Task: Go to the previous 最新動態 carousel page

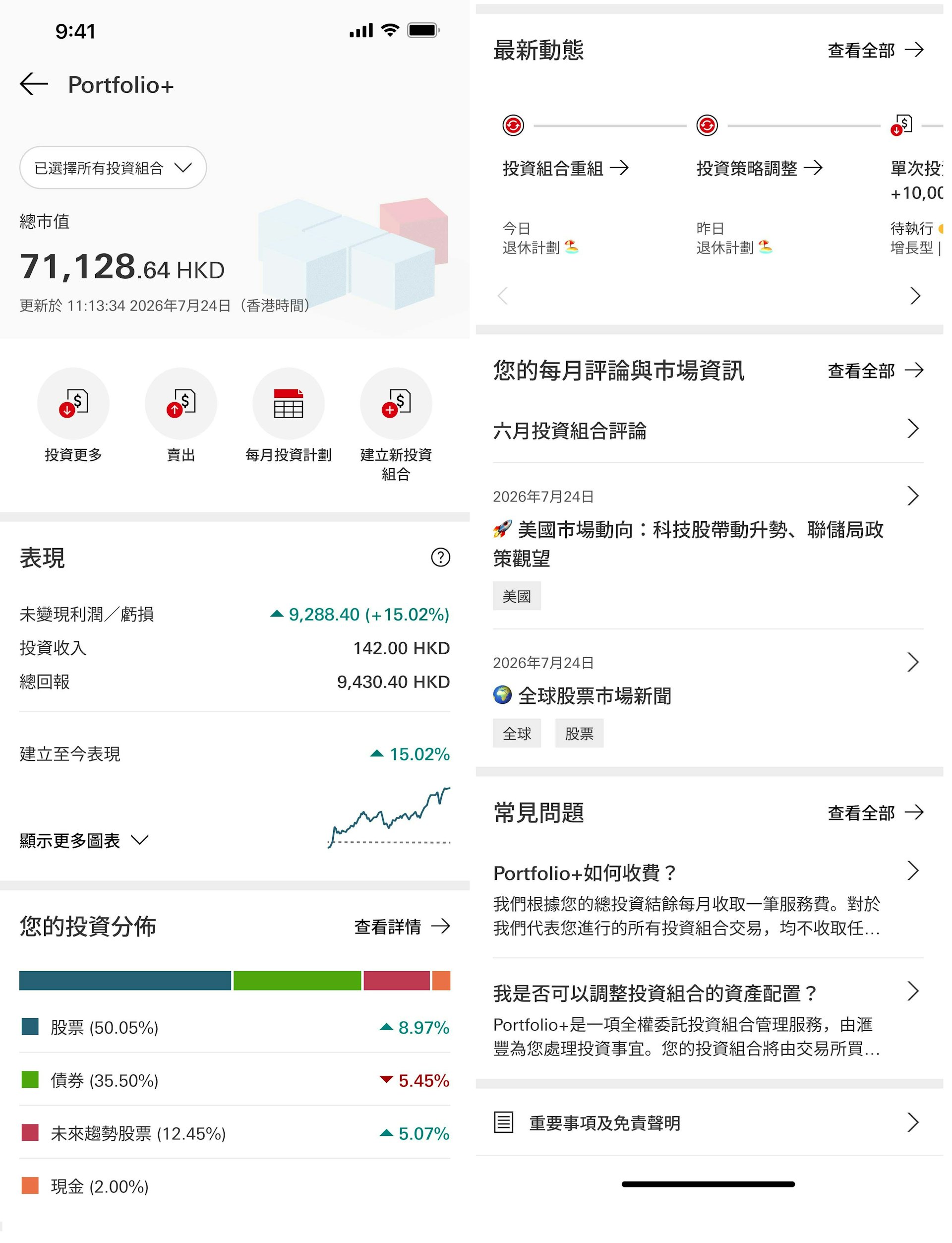Action: tap(504, 297)
